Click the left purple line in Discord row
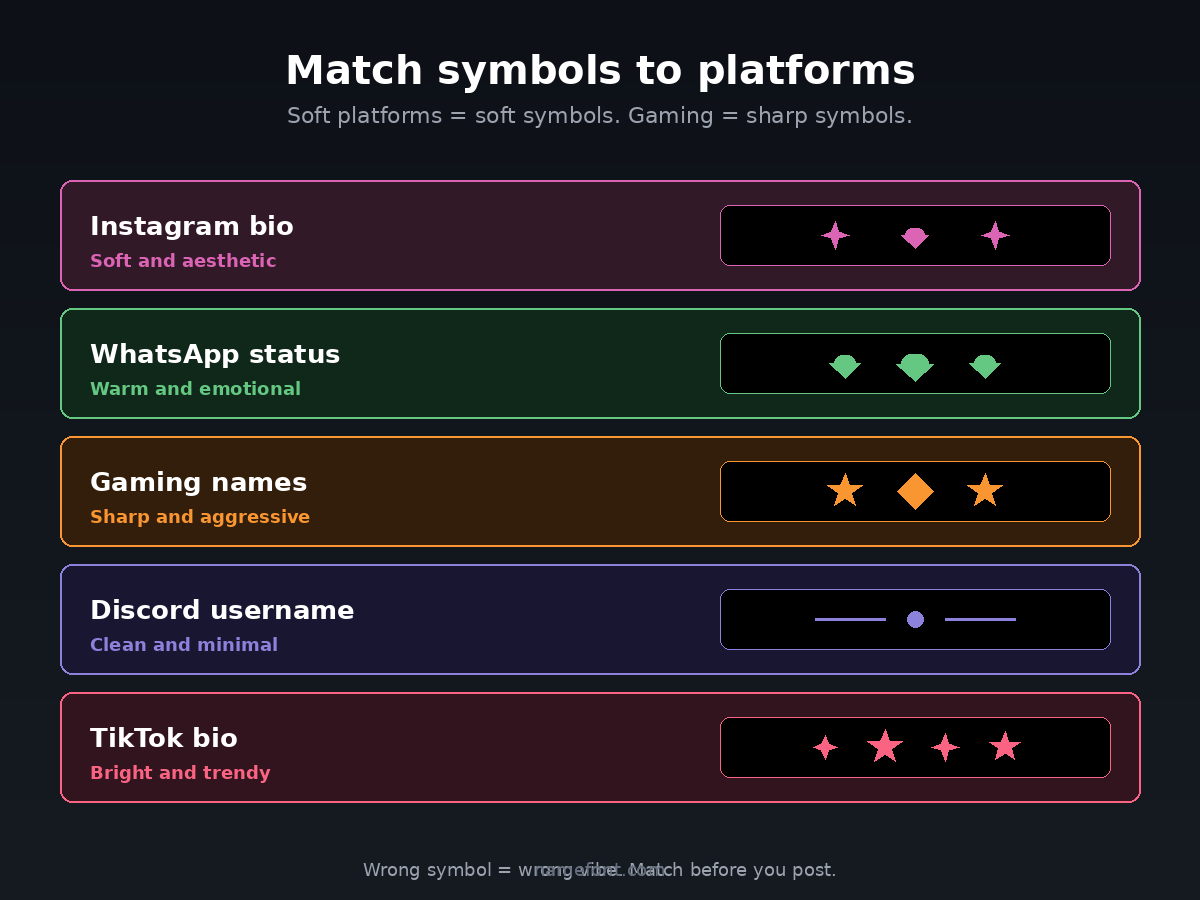Viewport: 1200px width, 900px height. tap(850, 619)
